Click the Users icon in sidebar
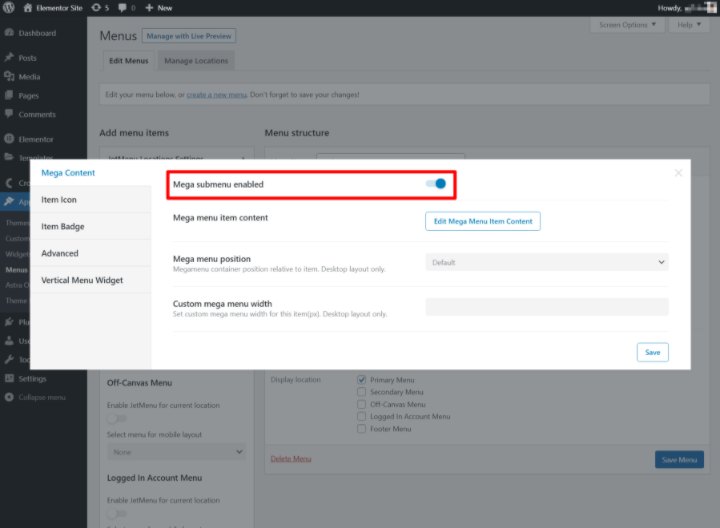The height and width of the screenshot is (528, 720). [9, 341]
